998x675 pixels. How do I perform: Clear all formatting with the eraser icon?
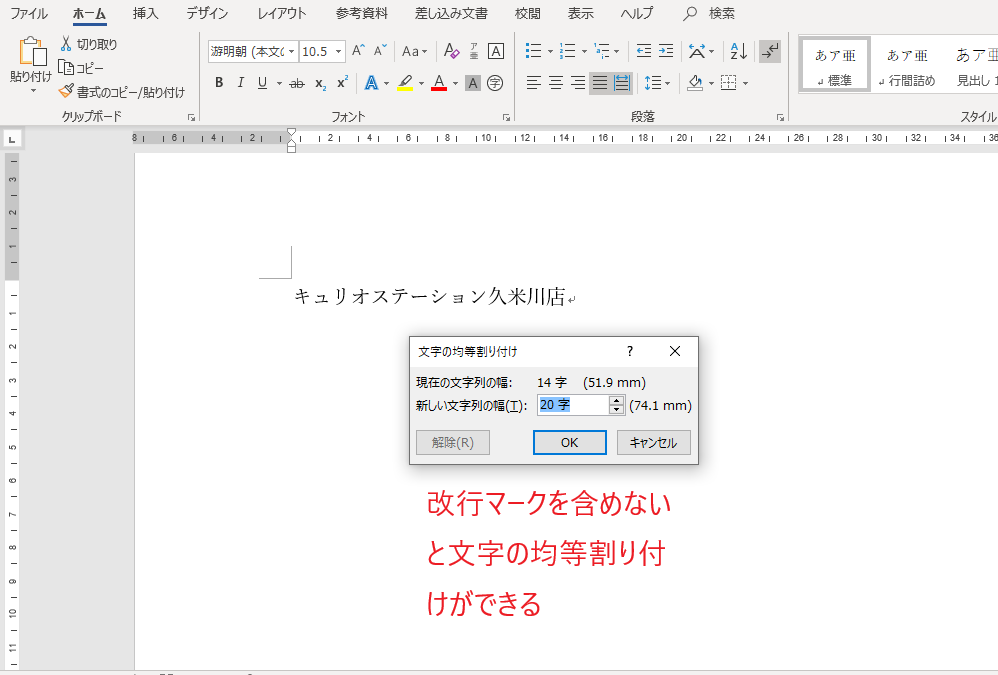click(x=451, y=51)
